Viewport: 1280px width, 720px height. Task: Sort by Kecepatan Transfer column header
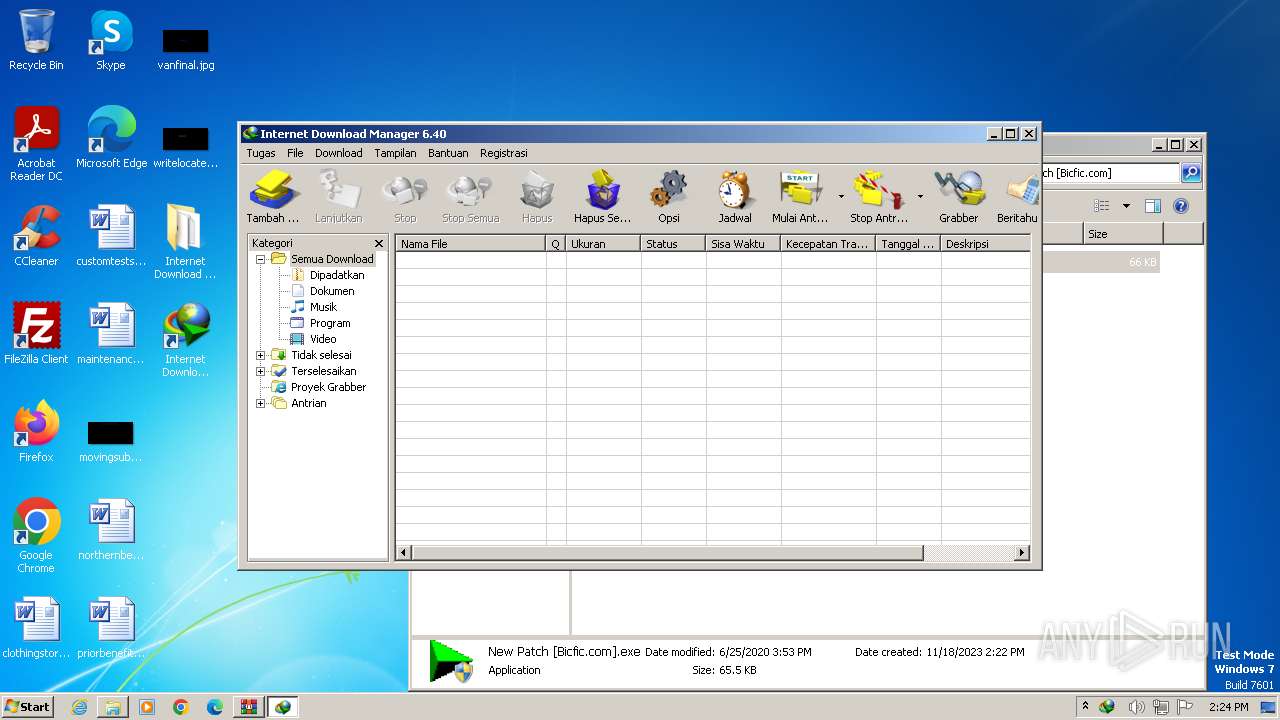(x=828, y=244)
